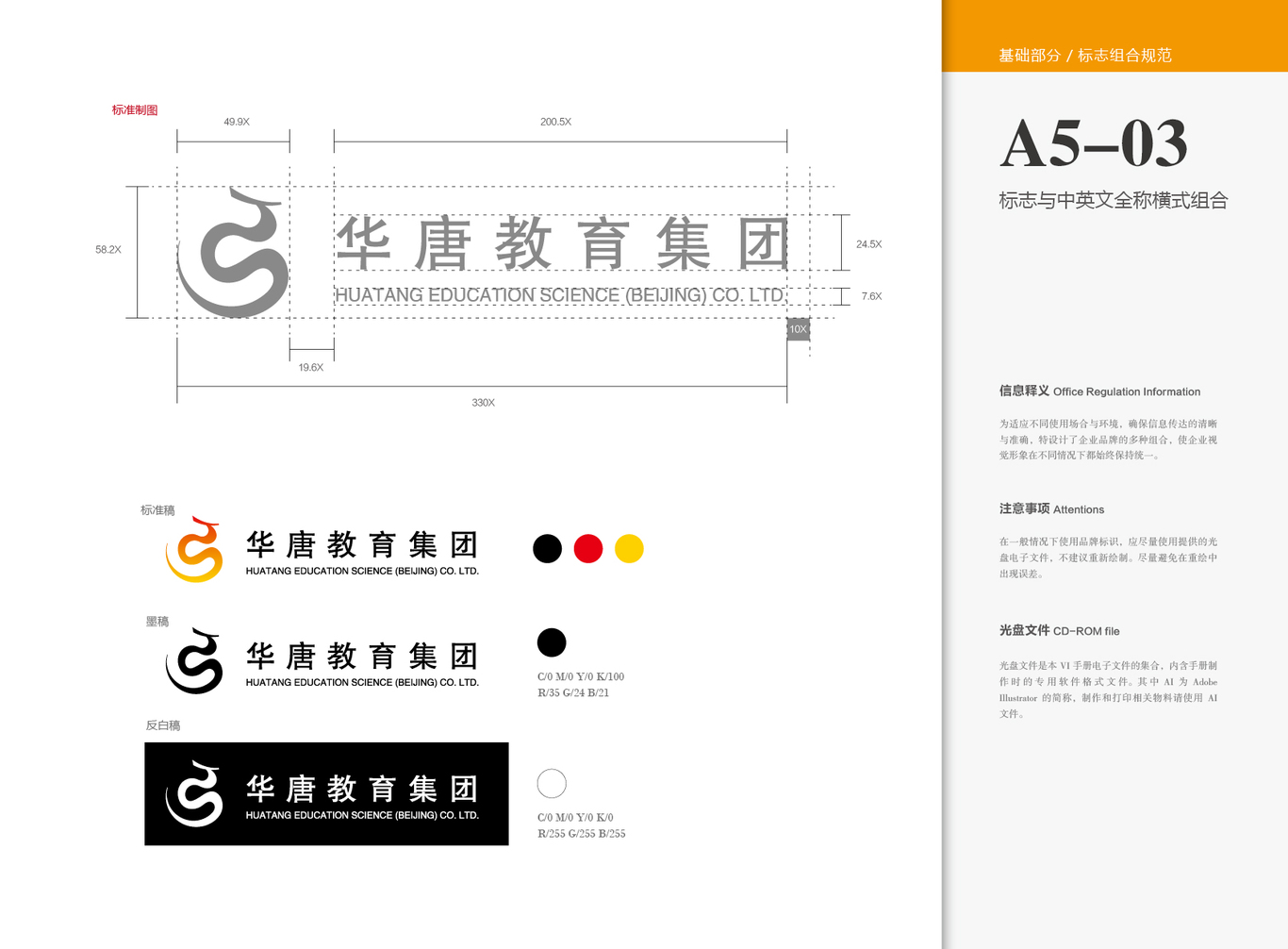The width and height of the screenshot is (1288, 949).
Task: Click 华唐教育集团 in the 墨稿 version
Action: tap(362, 656)
